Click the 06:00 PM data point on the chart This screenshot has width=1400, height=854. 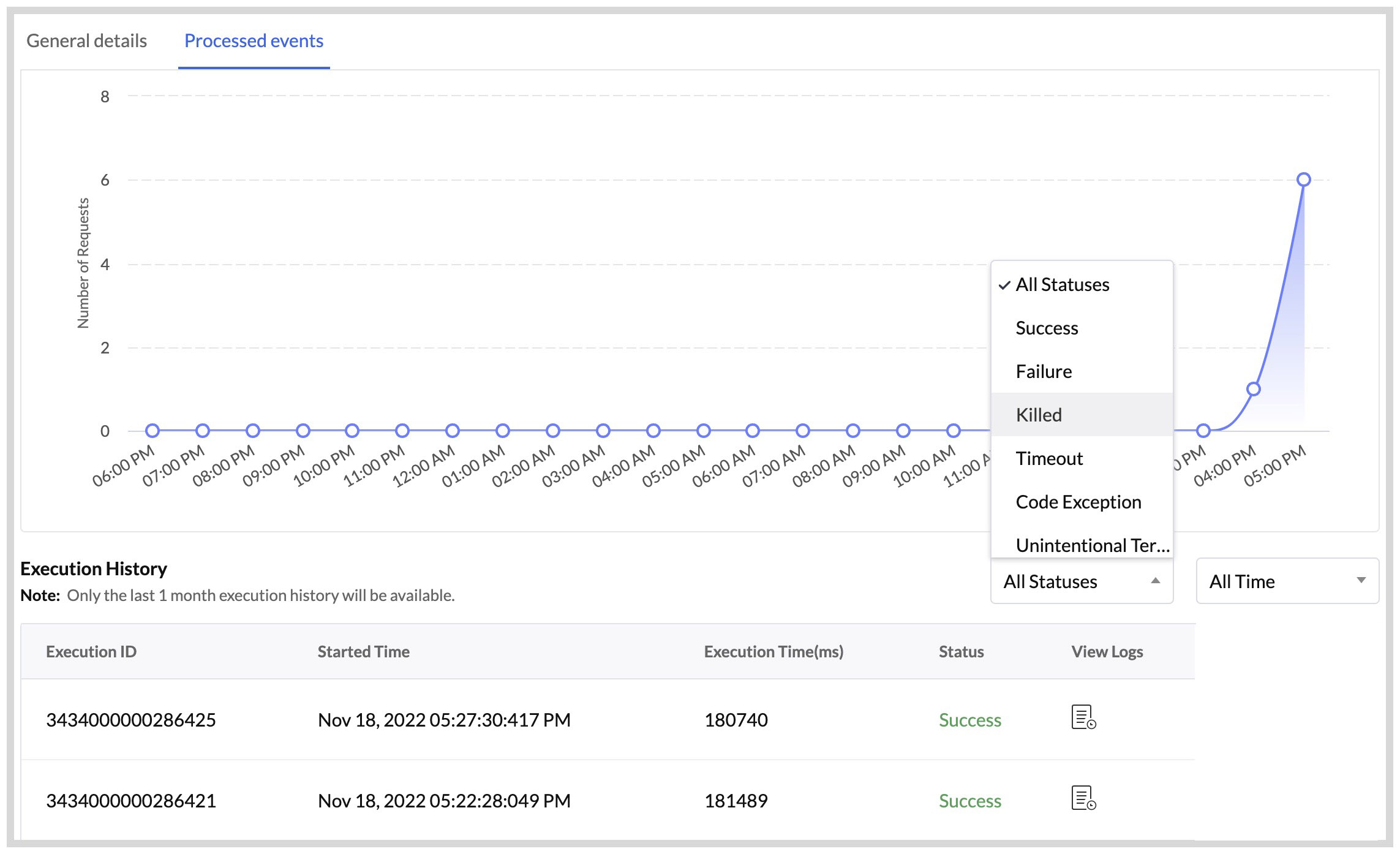click(x=152, y=430)
